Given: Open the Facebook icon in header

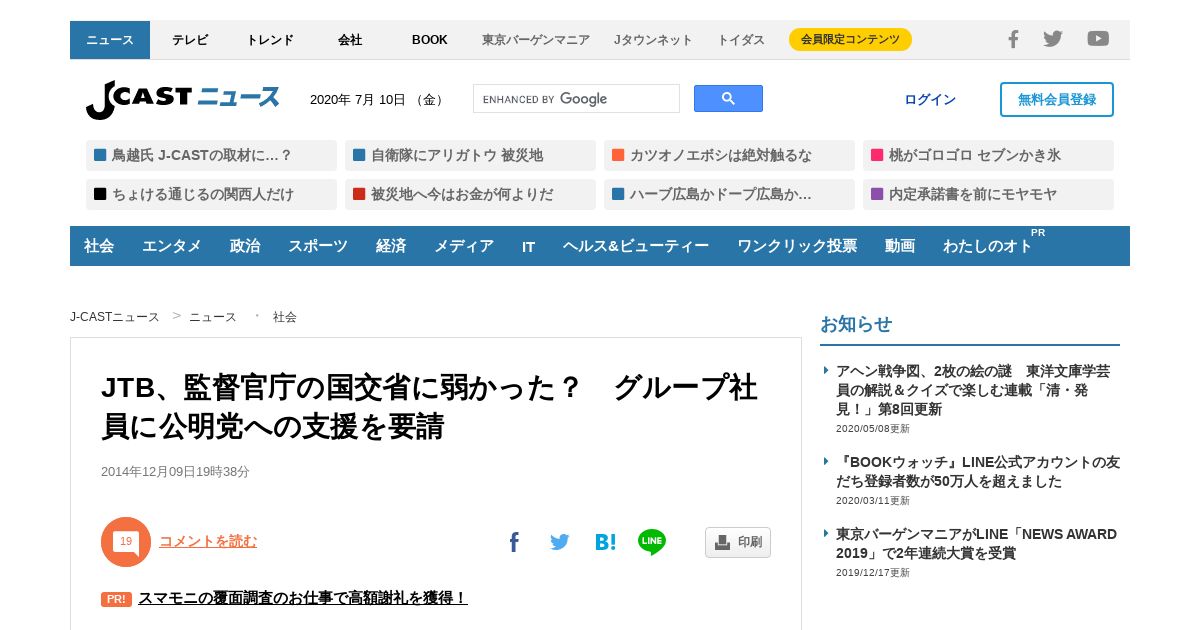Looking at the screenshot, I should click(1013, 39).
